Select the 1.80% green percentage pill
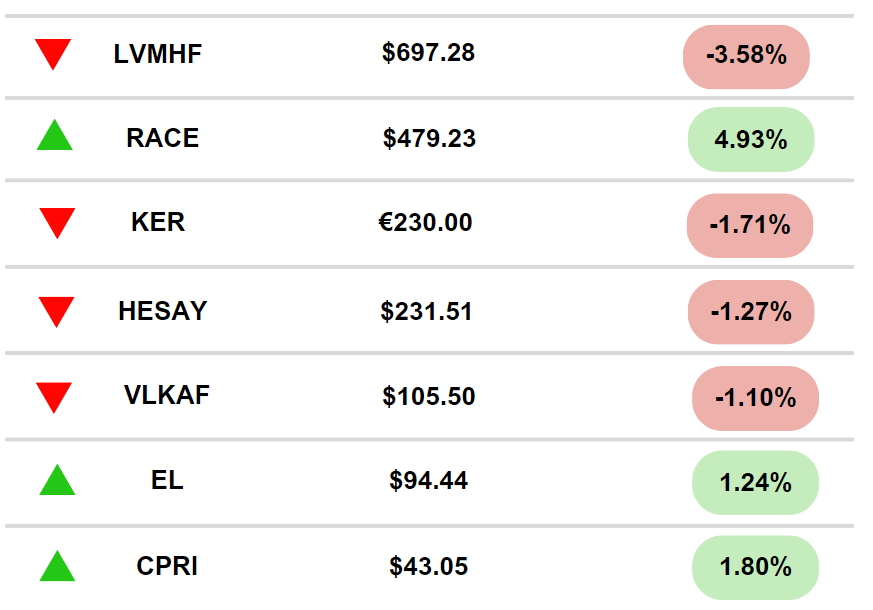This screenshot has width=873, height=610. (x=756, y=568)
